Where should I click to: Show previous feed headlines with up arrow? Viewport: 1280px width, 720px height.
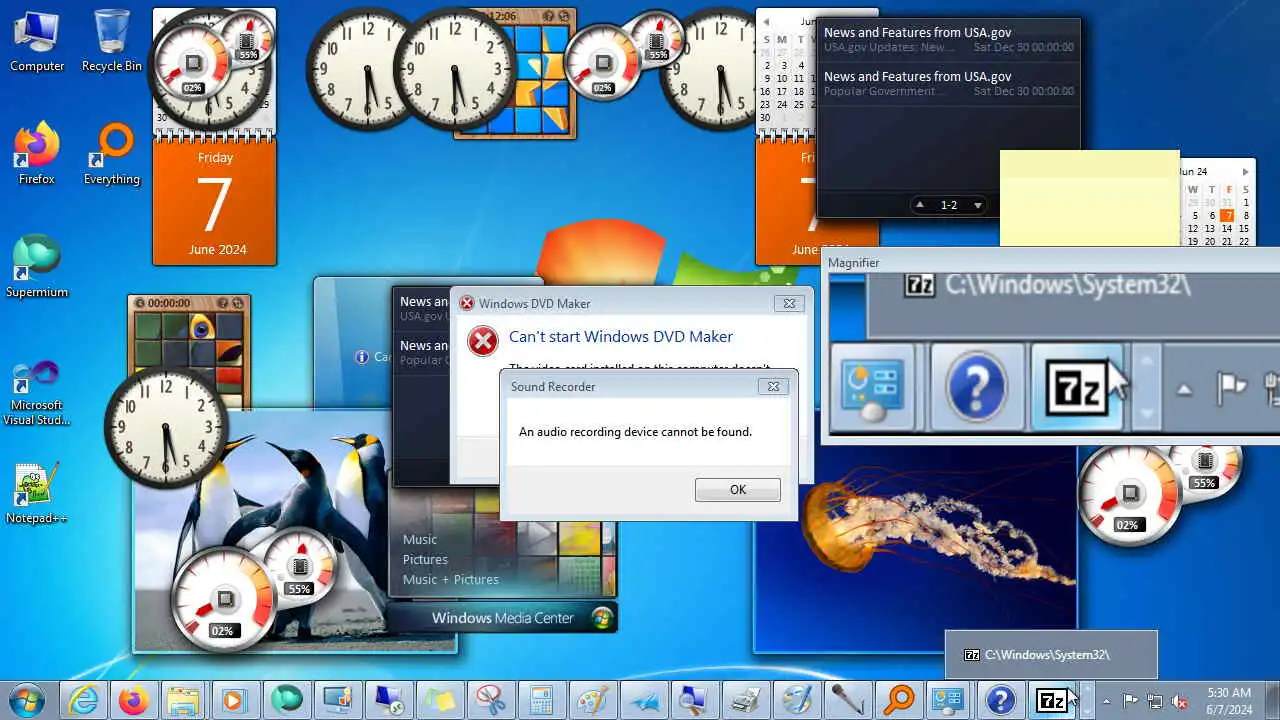(920, 205)
